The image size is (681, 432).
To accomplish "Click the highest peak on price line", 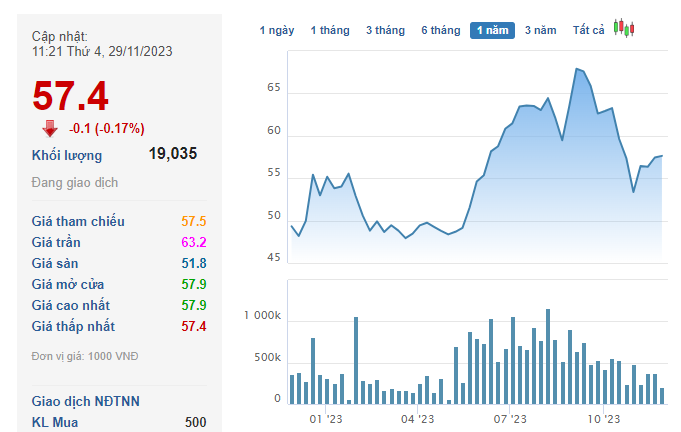I will tap(577, 69).
